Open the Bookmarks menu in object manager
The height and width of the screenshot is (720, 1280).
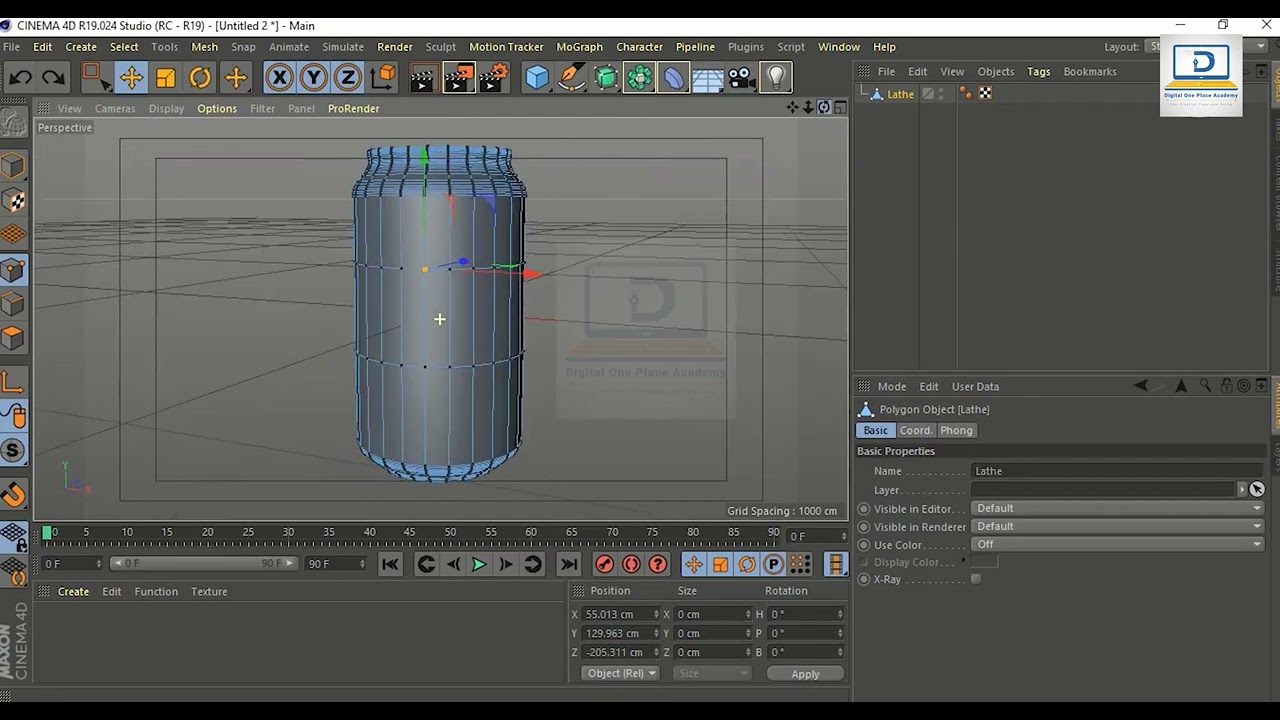coord(1090,71)
